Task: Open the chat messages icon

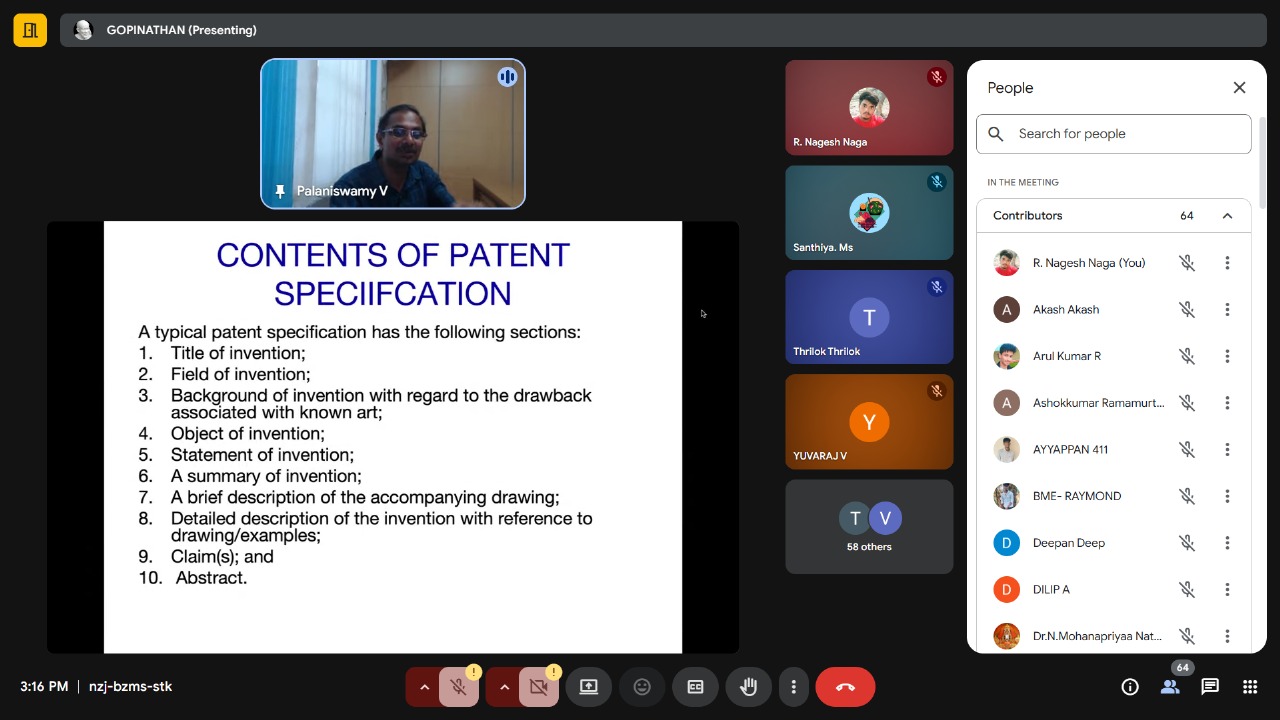Action: [x=1210, y=687]
